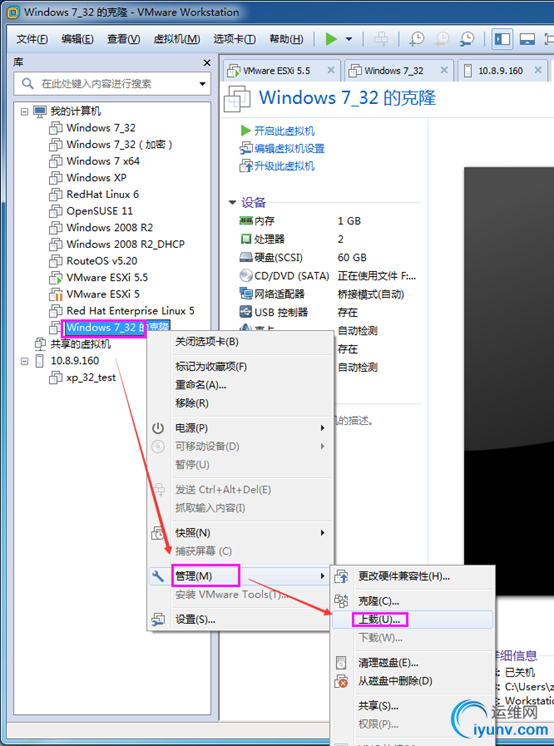
Task: Close the 10.8.9.160 tab
Action: click(x=538, y=70)
